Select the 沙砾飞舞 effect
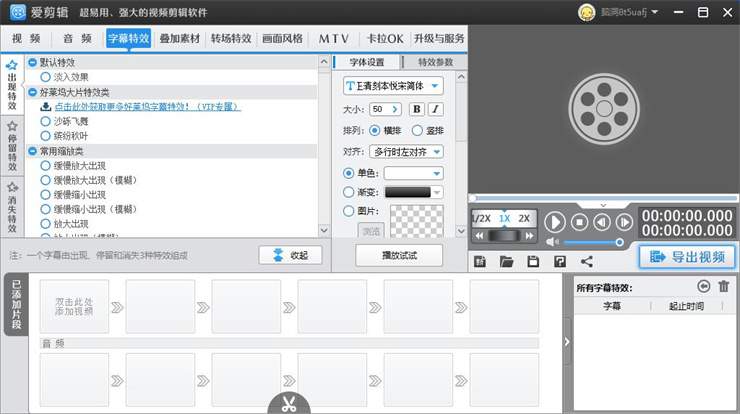 click(46, 121)
